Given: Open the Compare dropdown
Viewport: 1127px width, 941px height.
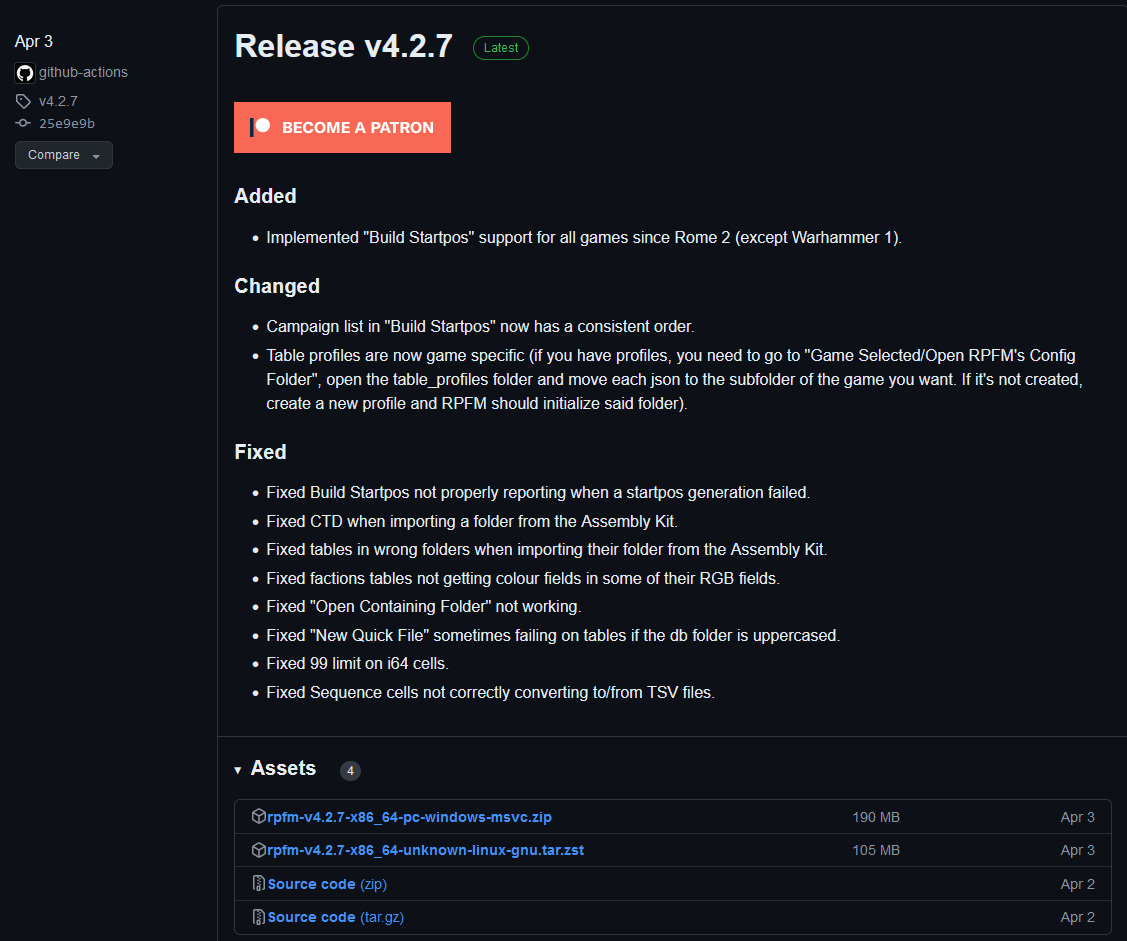Looking at the screenshot, I should (x=64, y=155).
